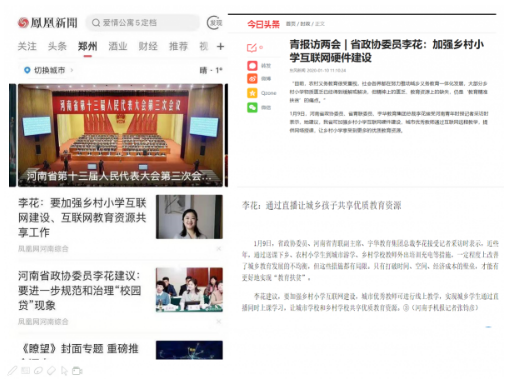Screen dimensions: 507x389
Task: Select the arrow pointer tool
Action: 64,371
